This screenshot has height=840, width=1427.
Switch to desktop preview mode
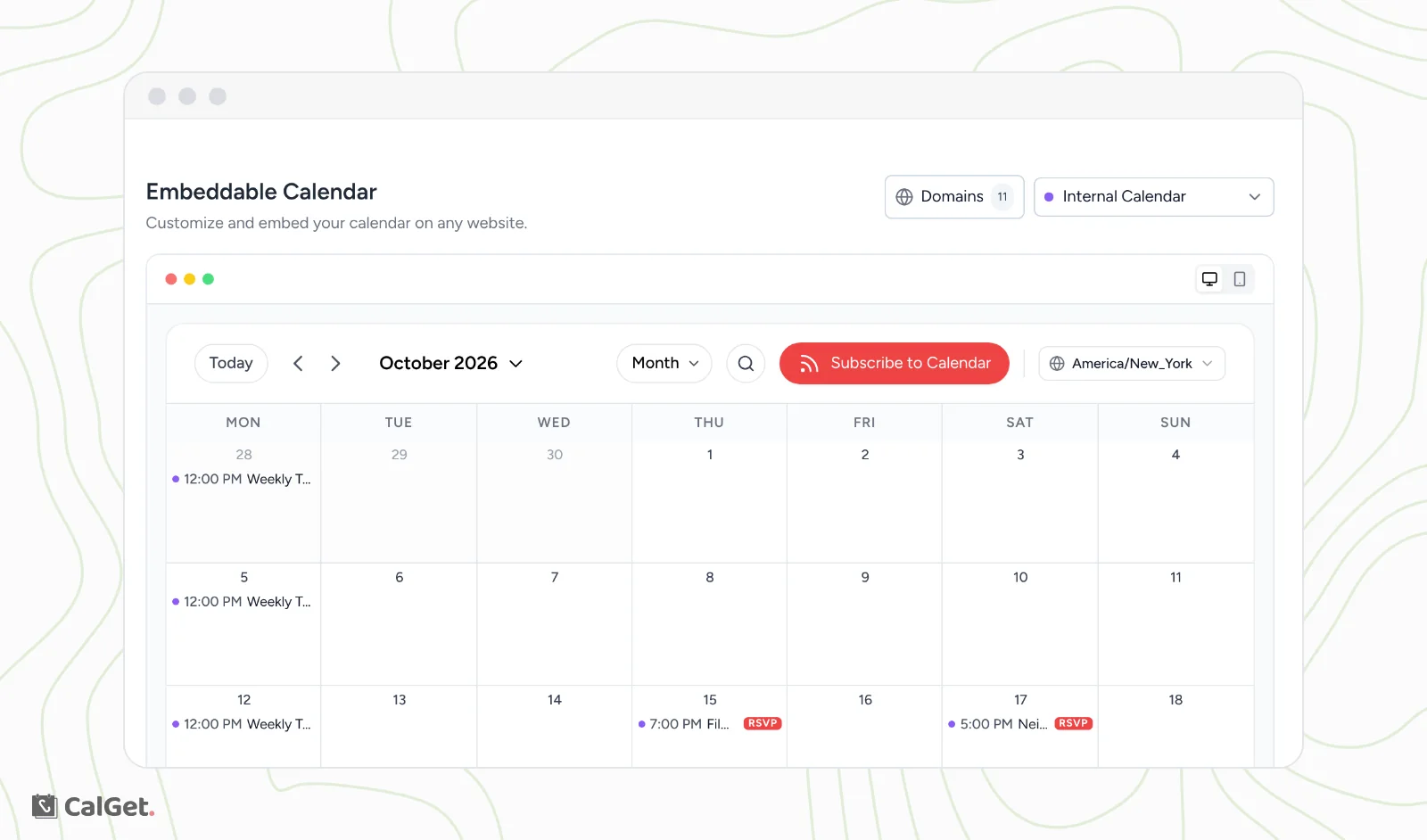1209,279
